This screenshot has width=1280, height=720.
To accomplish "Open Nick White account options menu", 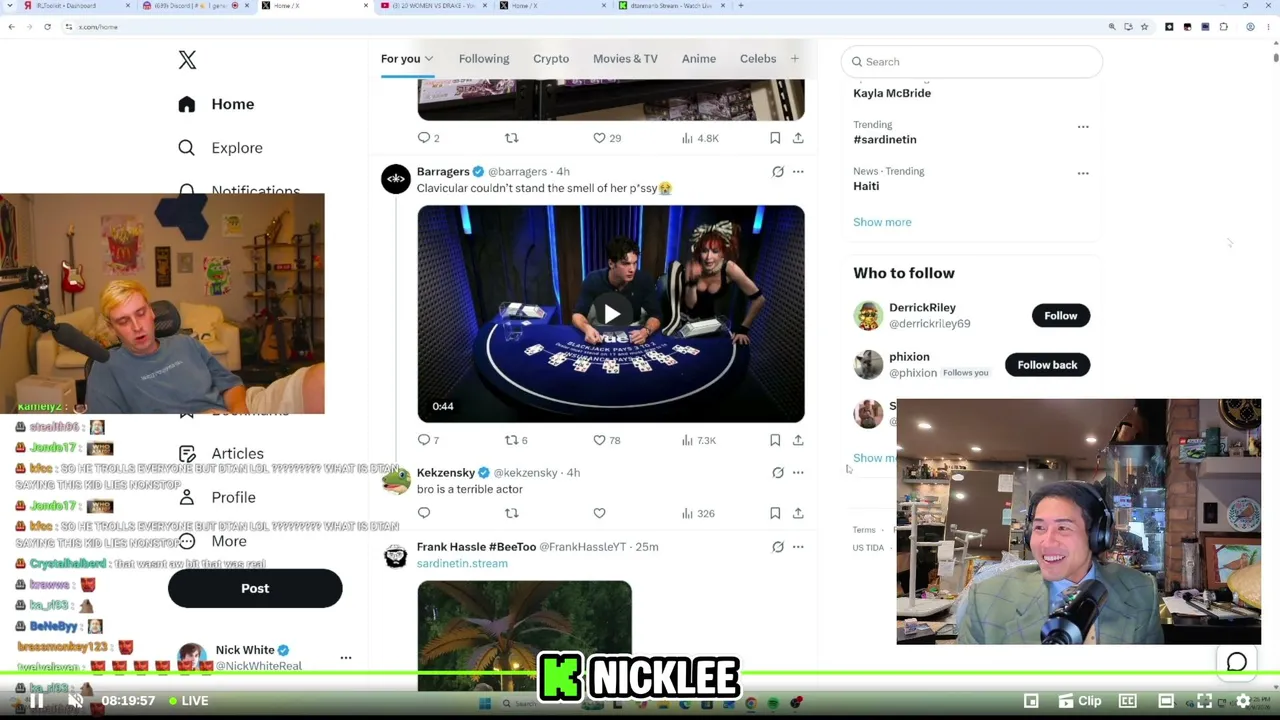I will (x=346, y=658).
